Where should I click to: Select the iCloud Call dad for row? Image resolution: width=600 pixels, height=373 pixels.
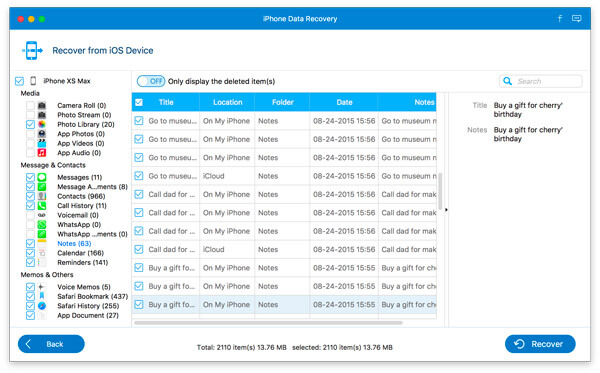coord(284,249)
